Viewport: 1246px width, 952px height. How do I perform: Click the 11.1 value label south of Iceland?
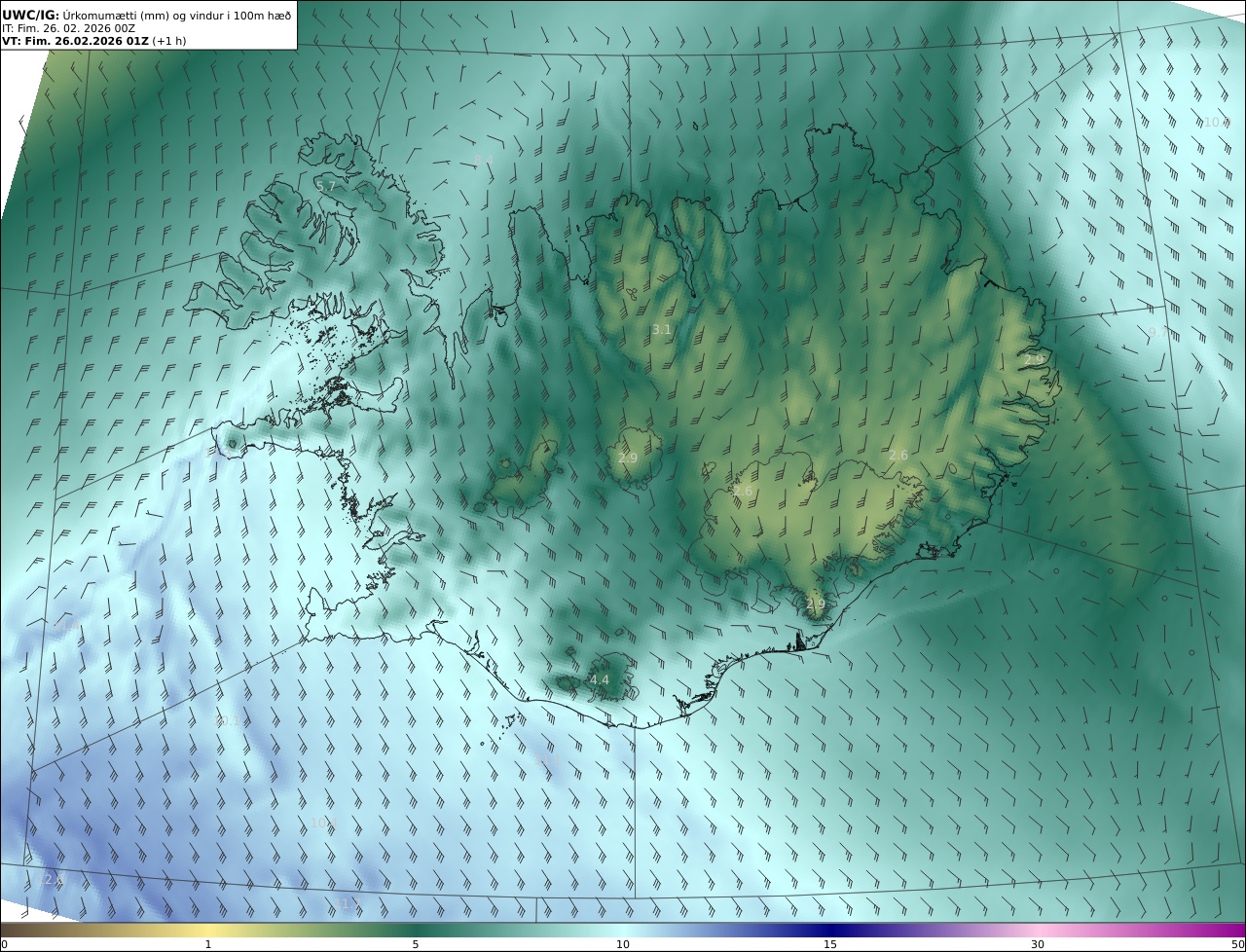548,758
